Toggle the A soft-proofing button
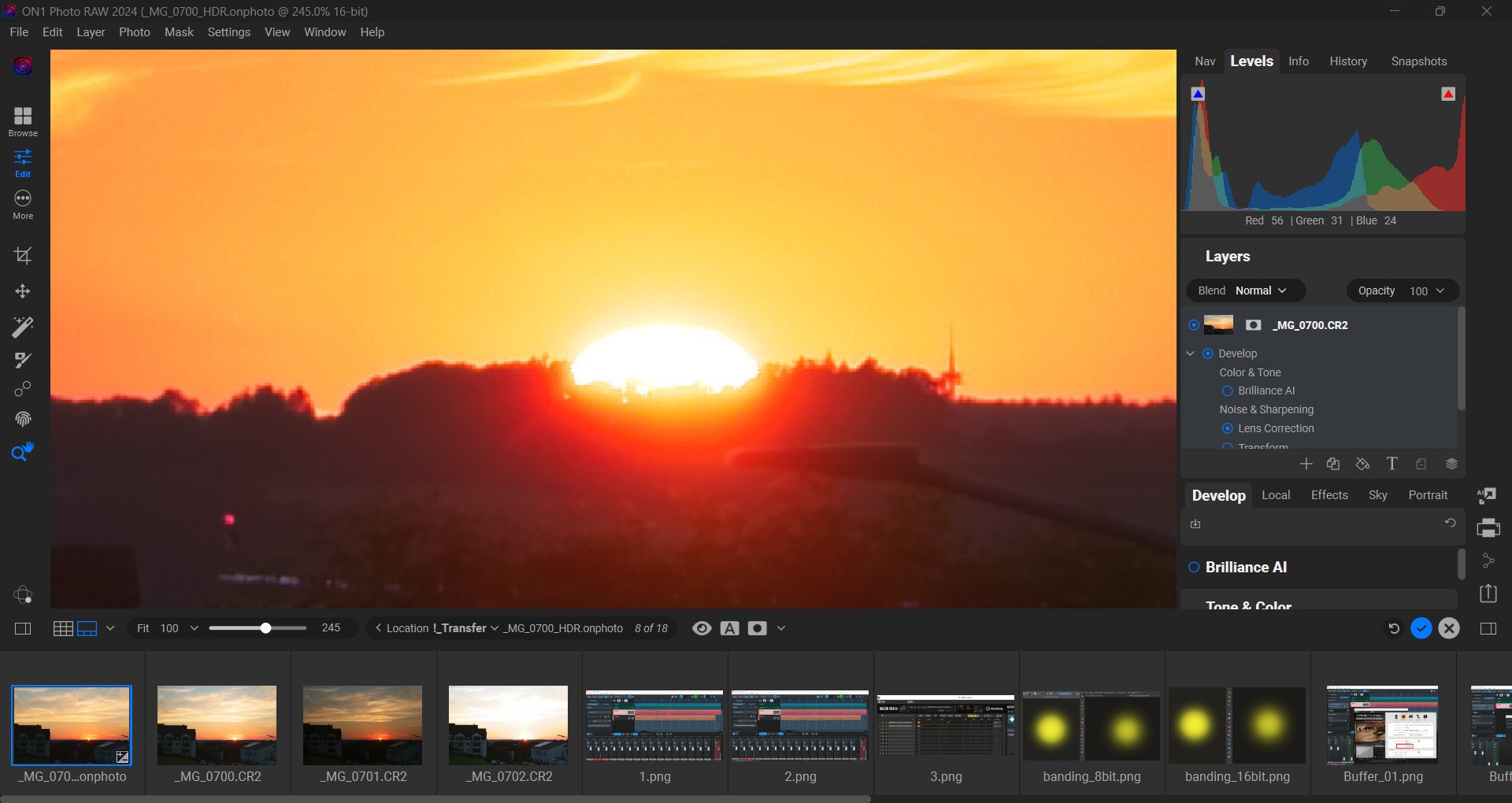This screenshot has width=1512, height=803. 730,628
